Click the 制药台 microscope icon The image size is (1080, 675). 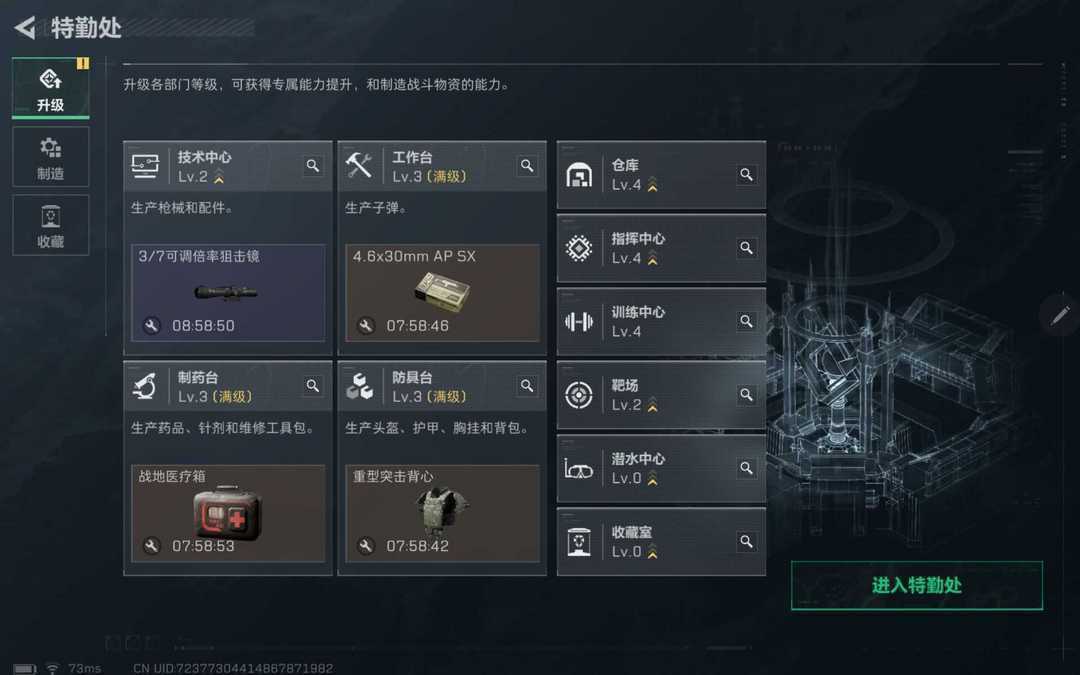[x=145, y=386]
